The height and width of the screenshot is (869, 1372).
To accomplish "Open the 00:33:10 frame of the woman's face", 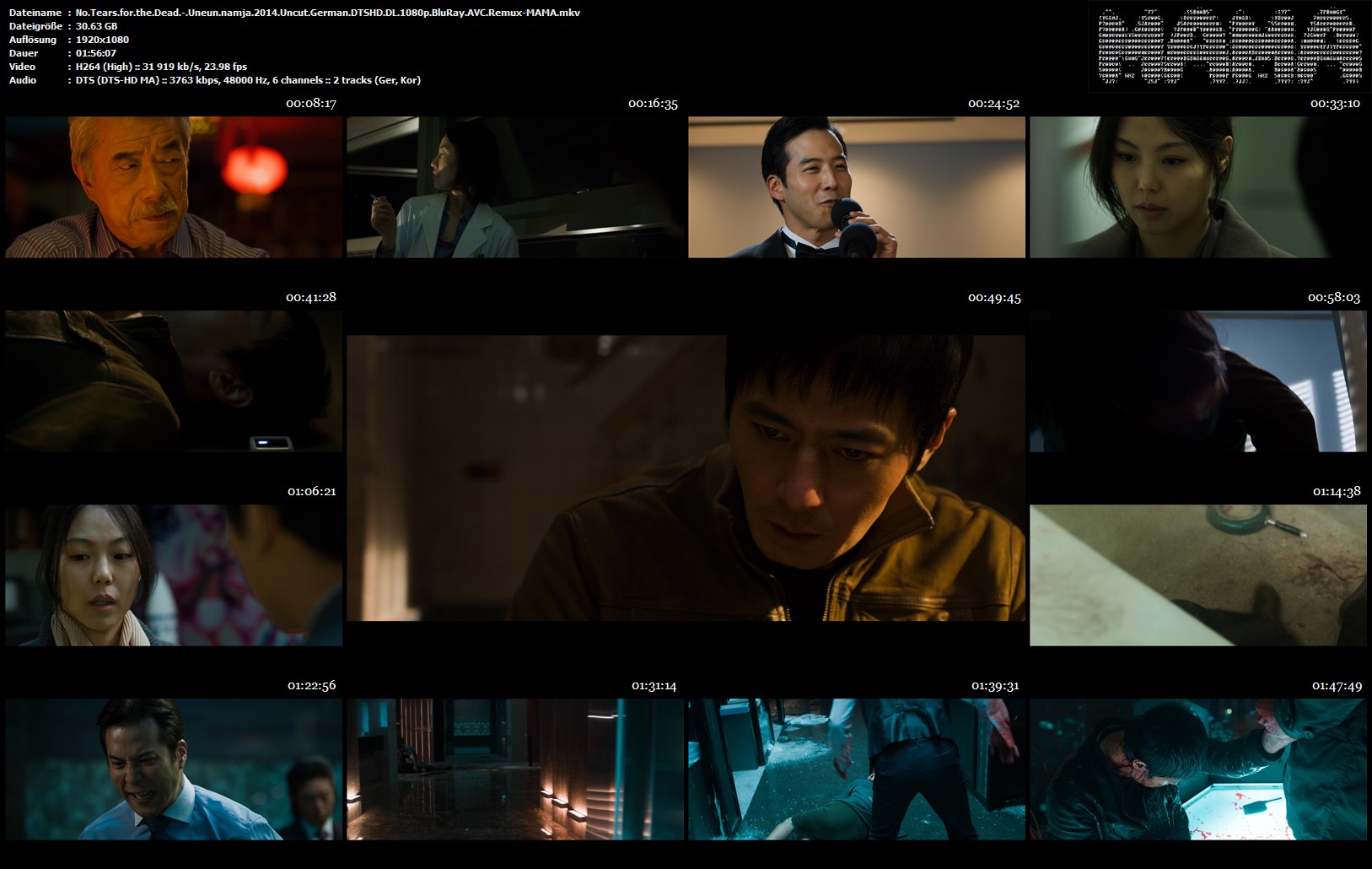I will pos(1198,187).
